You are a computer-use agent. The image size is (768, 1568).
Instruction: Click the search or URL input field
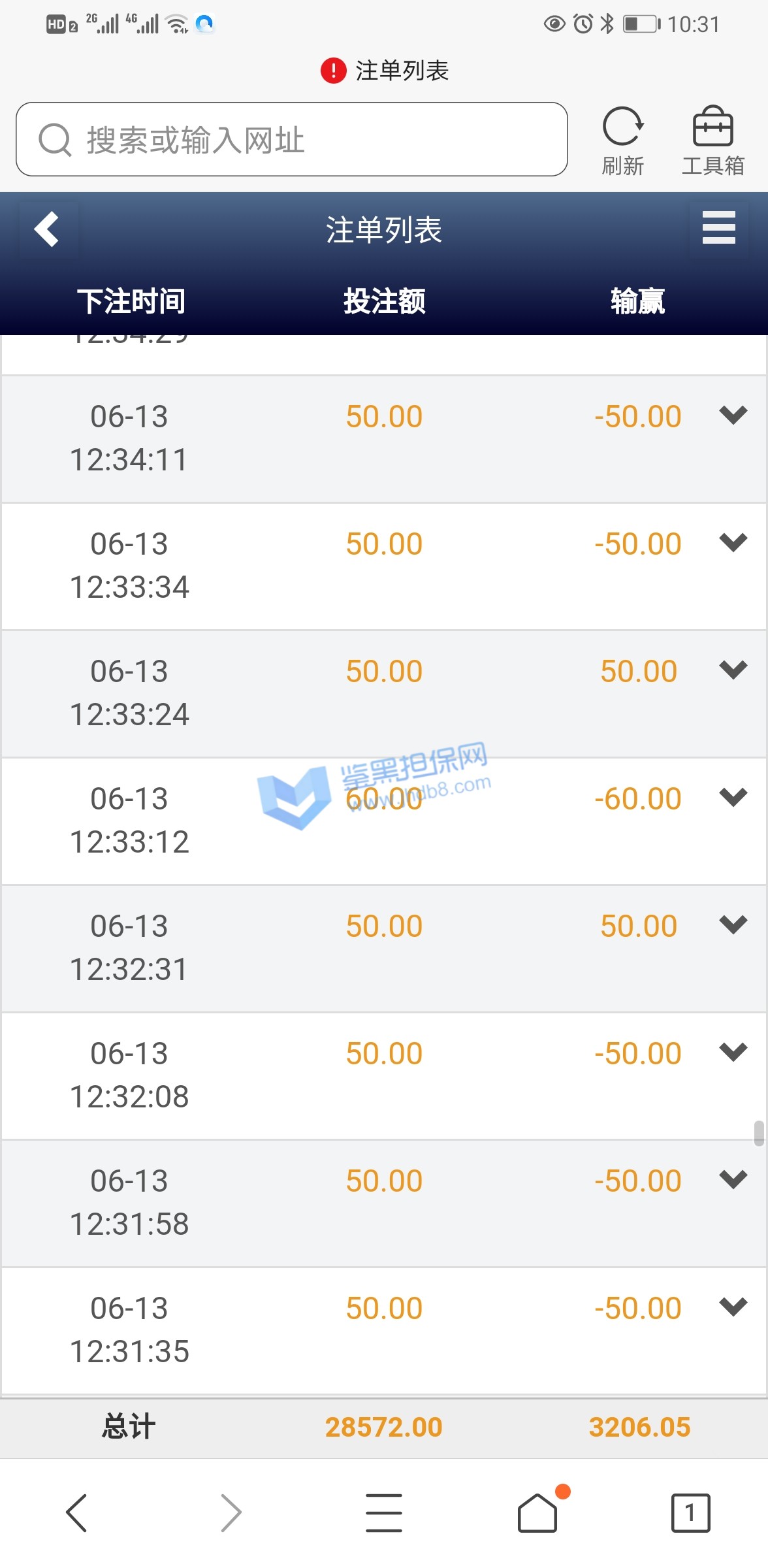click(x=292, y=139)
